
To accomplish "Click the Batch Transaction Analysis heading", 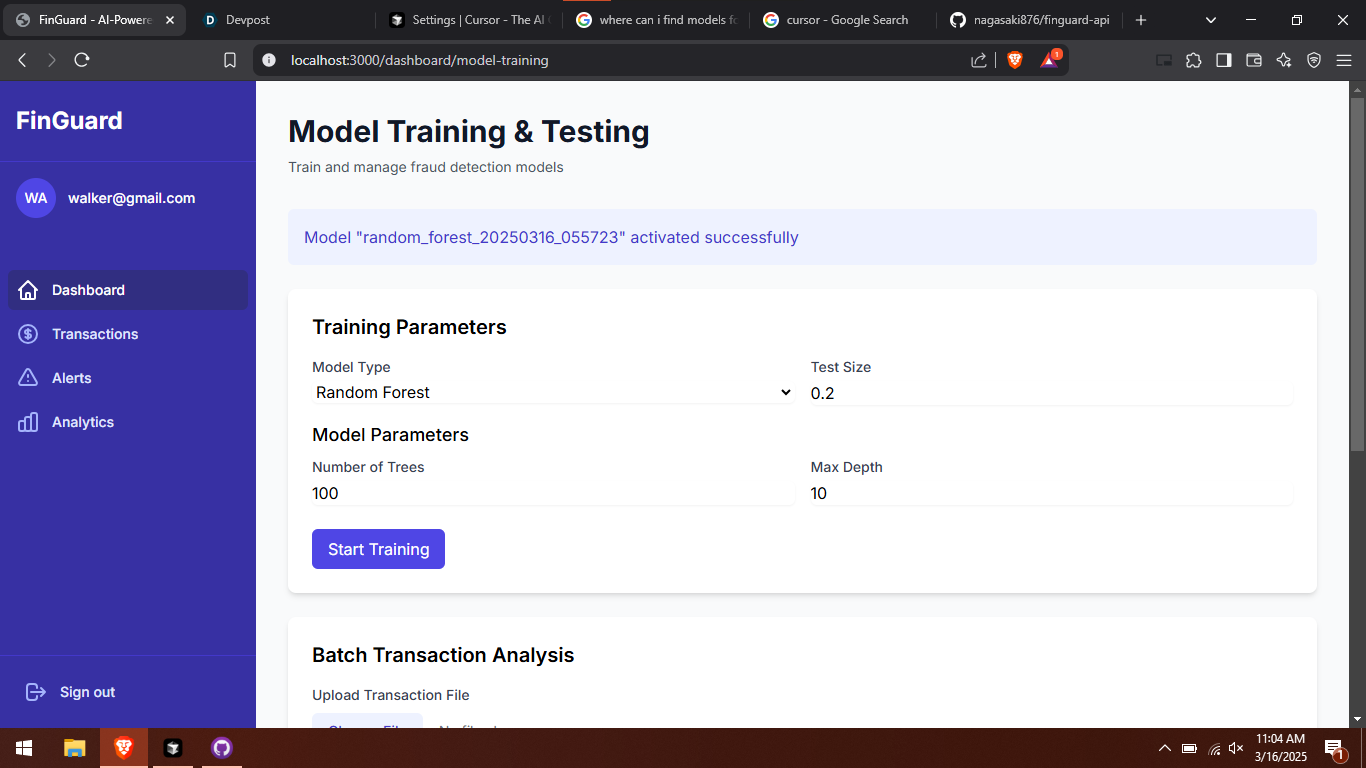I will tap(443, 655).
